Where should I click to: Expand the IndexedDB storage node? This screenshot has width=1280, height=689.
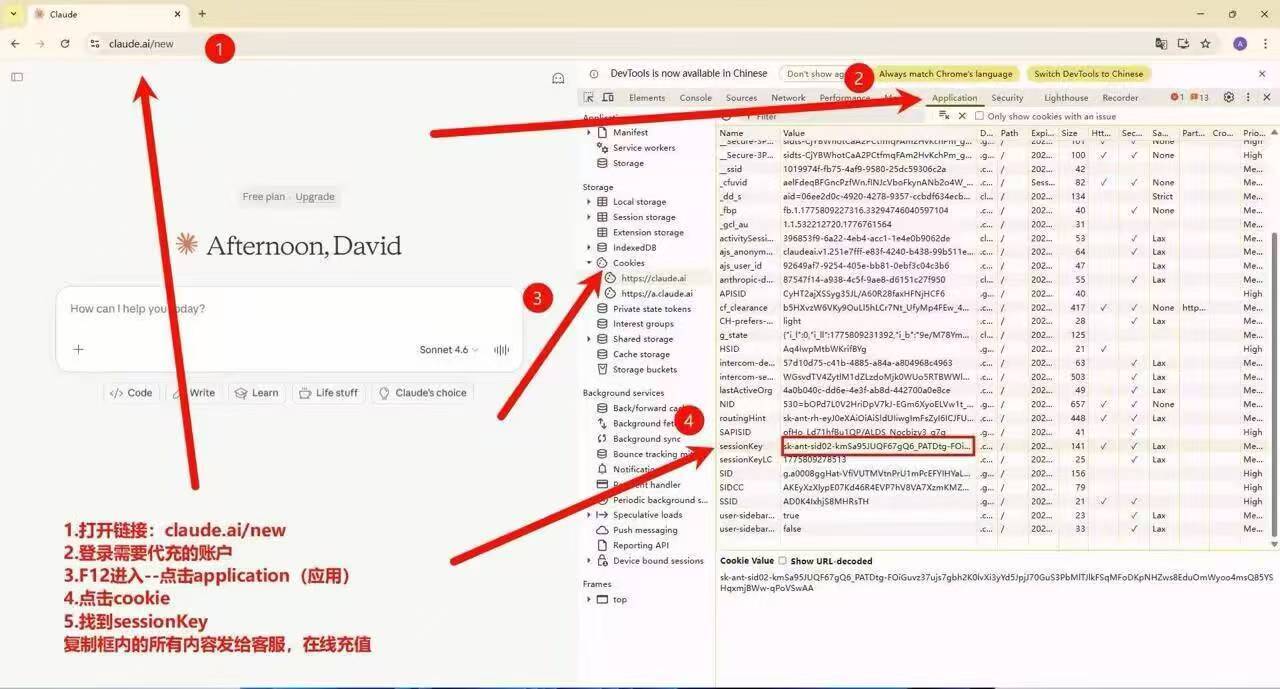[589, 248]
